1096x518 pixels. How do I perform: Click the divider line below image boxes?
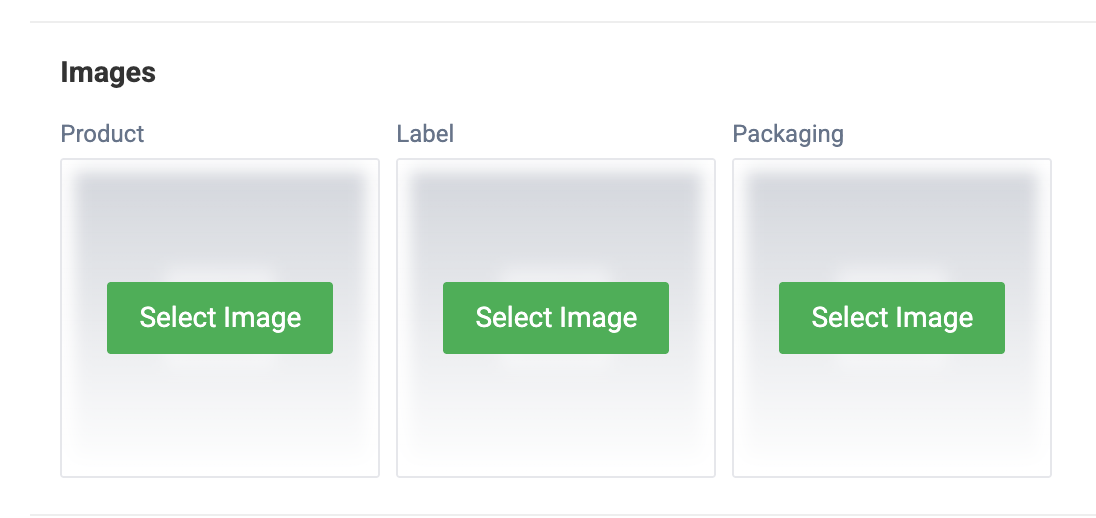[563, 515]
